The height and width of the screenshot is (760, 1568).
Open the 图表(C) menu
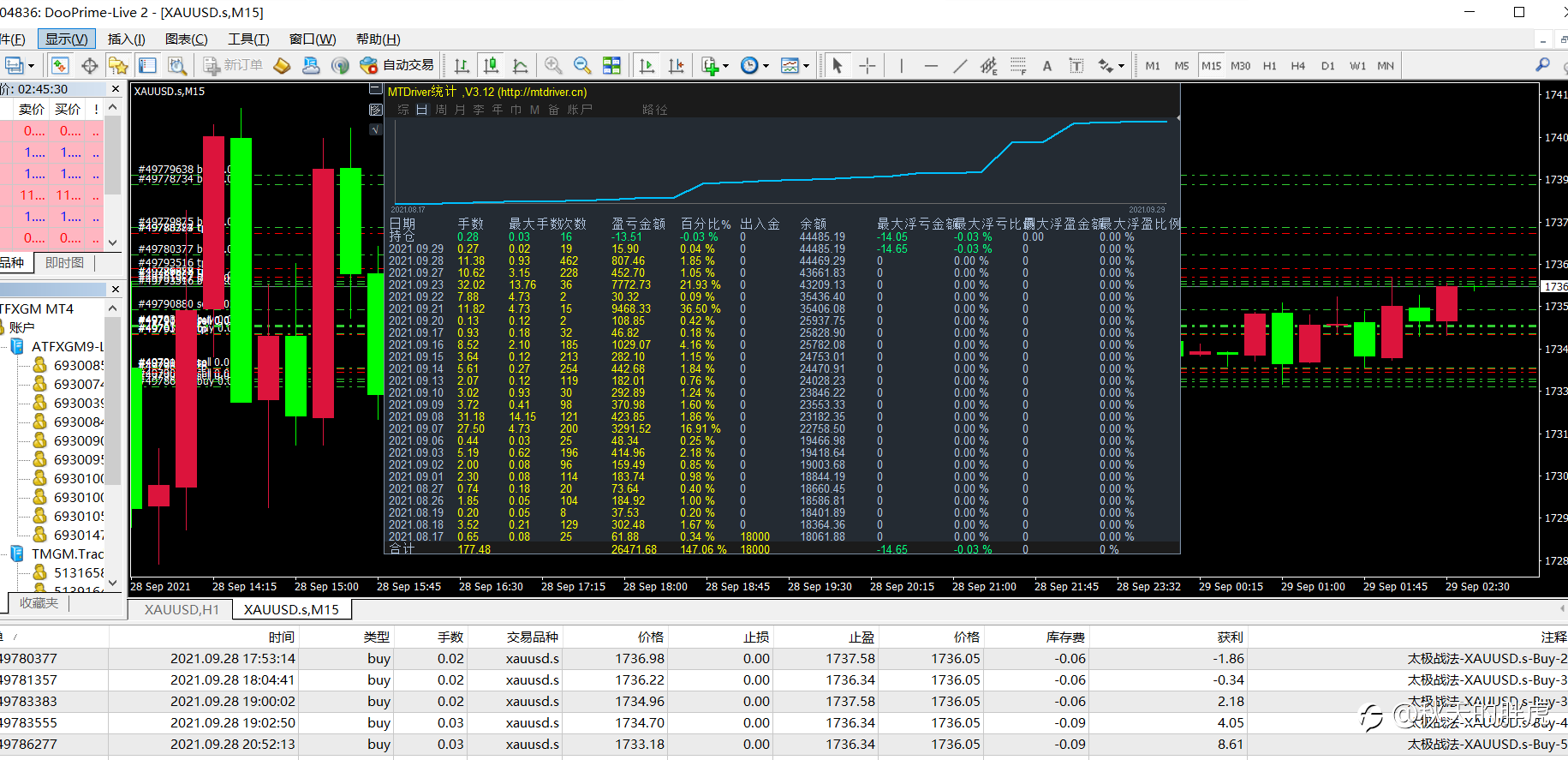[187, 39]
